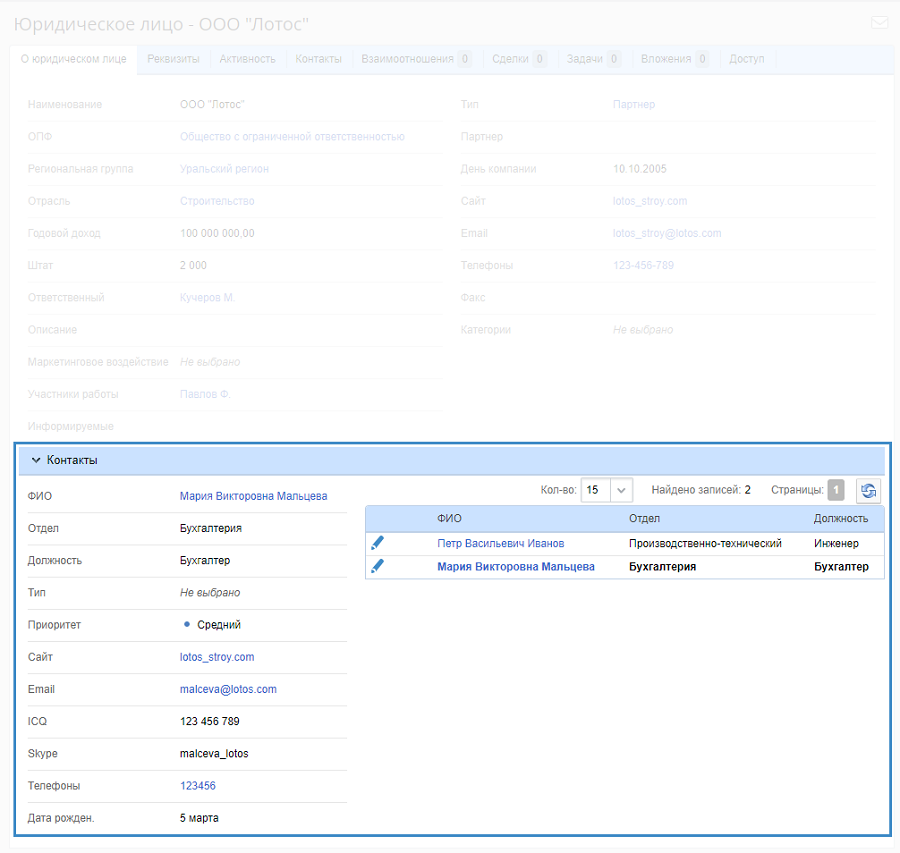Sort the table by Должность column header
Viewport: 900px width, 853px height.
pos(840,518)
